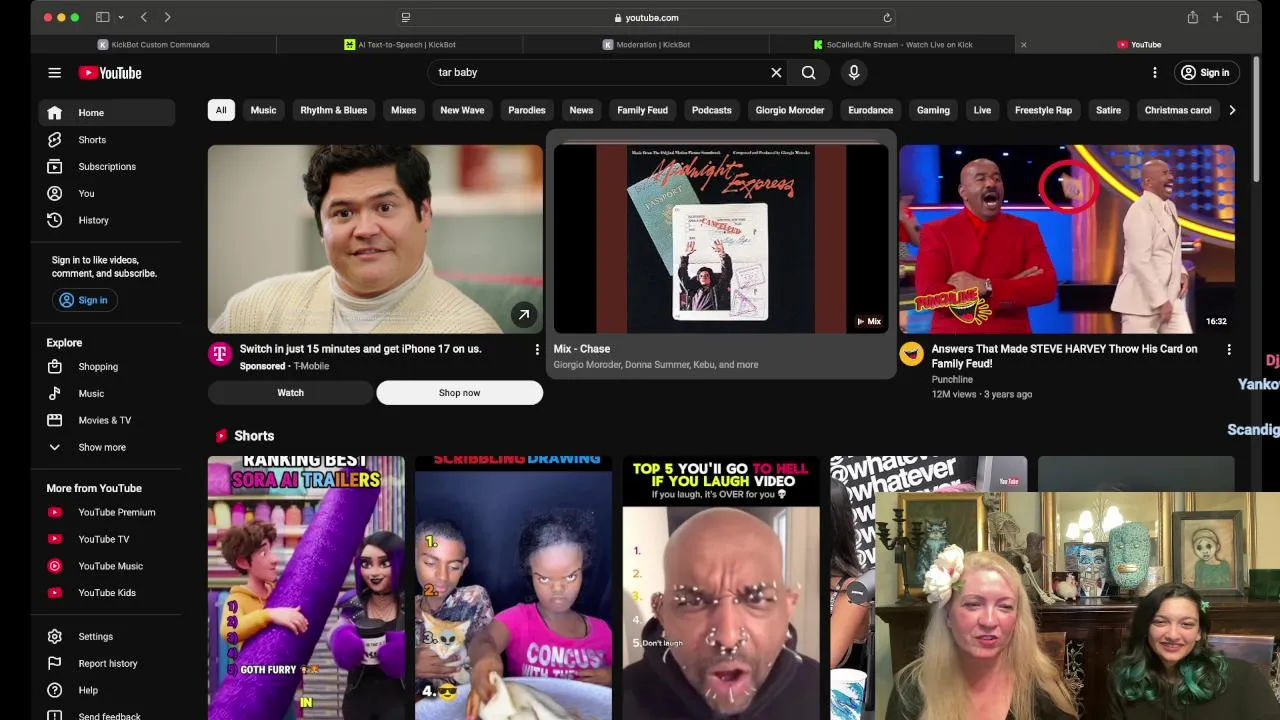Open History in the sidebar

[108, 220]
